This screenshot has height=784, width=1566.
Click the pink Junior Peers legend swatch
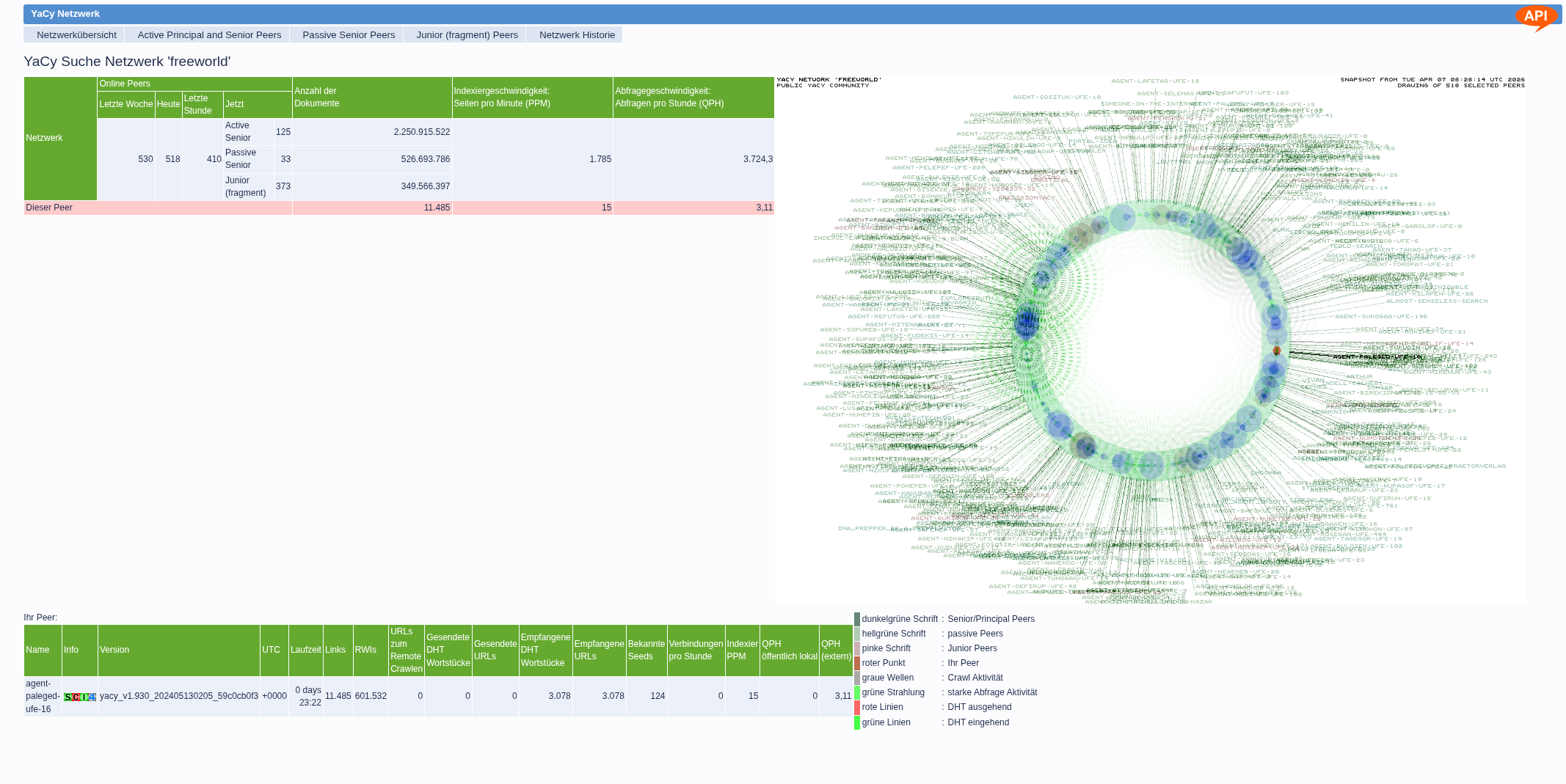pos(856,648)
